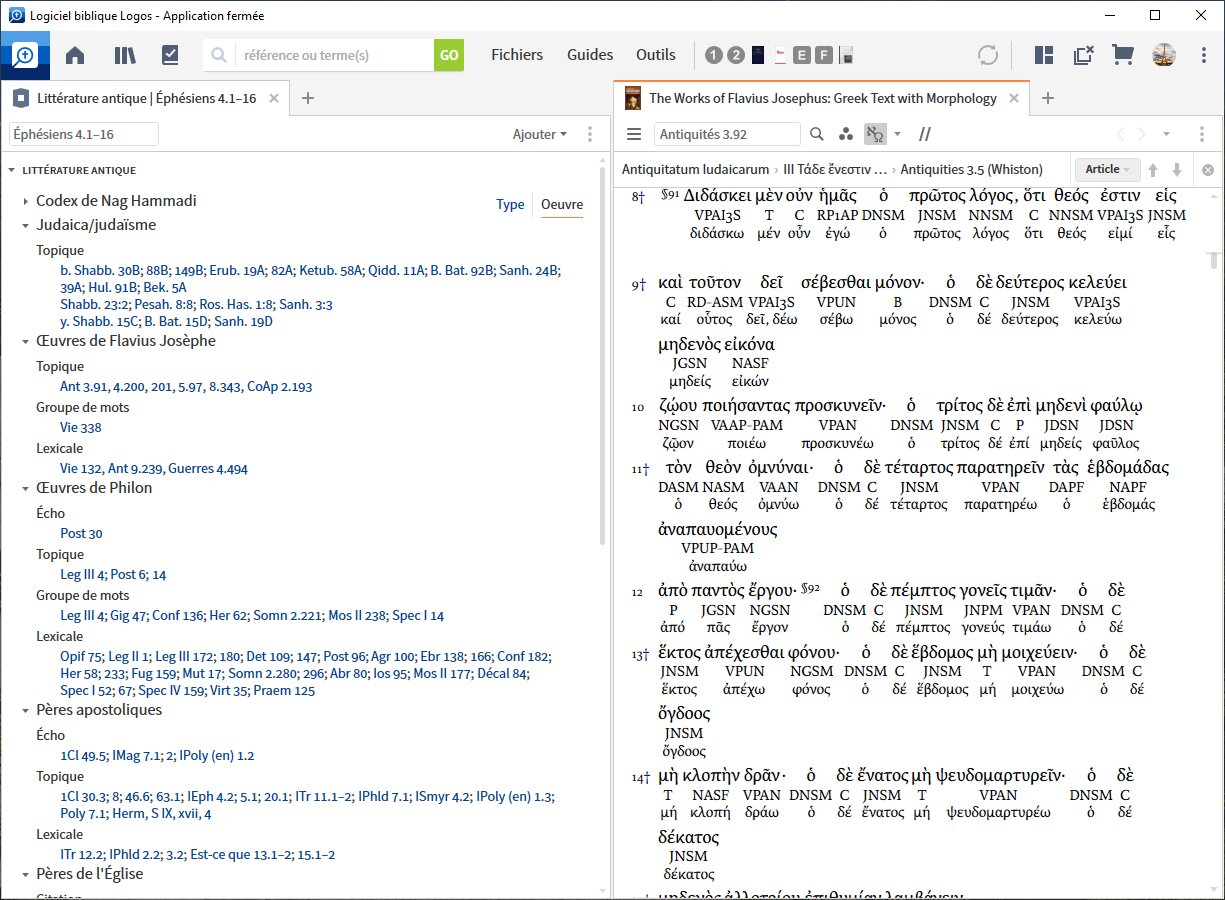Open the Home dashboard icon
The image size is (1225, 900).
tap(75, 55)
